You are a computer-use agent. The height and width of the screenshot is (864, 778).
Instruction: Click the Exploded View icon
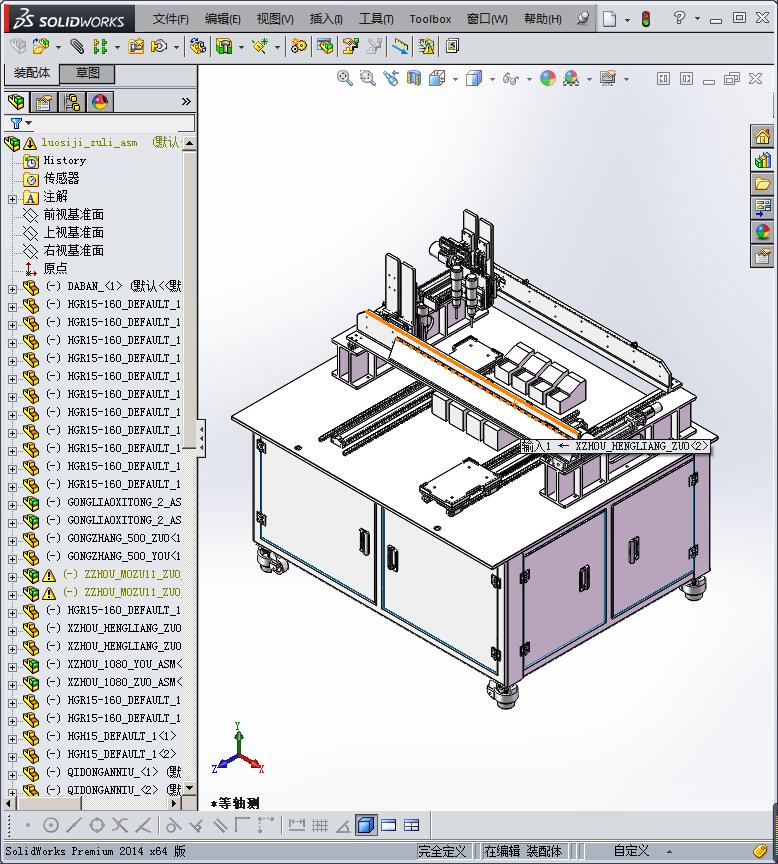tap(350, 46)
